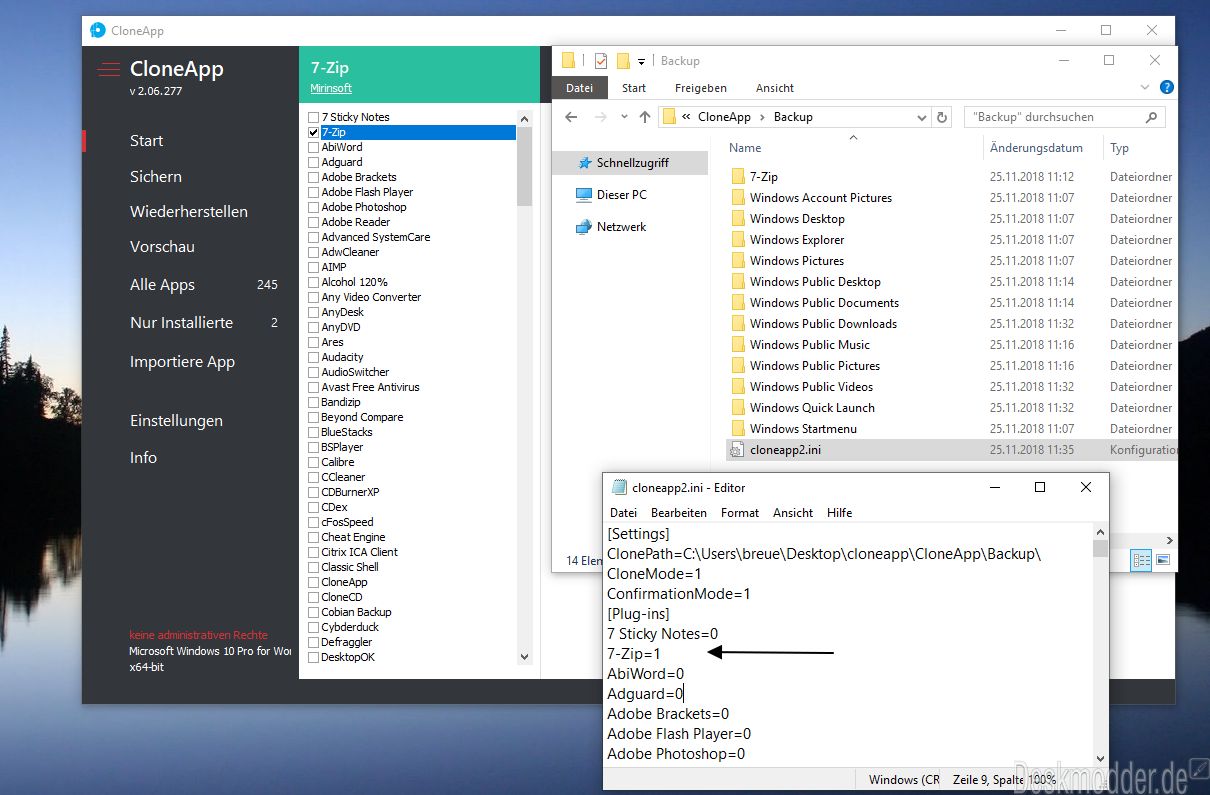
Task: Select Windows Desktop folder icon
Action: [x=738, y=219]
